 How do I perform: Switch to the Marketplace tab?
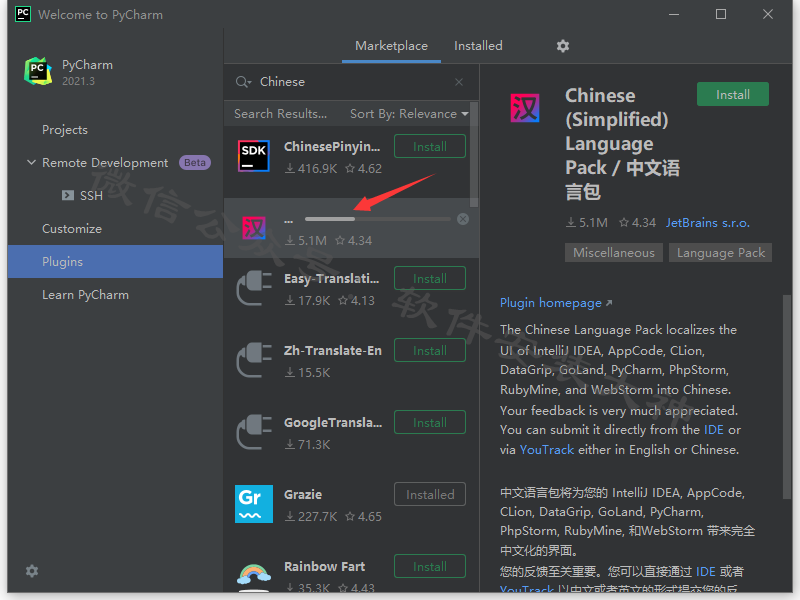[x=391, y=46]
